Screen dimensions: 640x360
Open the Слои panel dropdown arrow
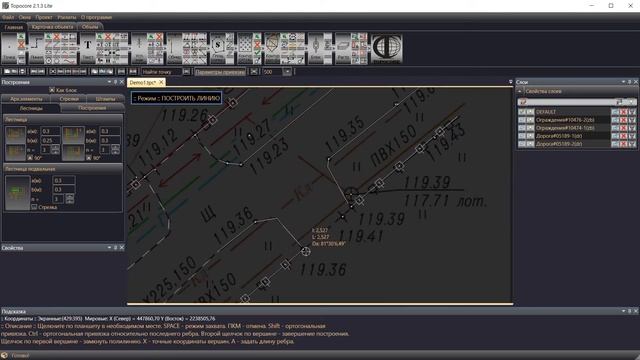click(x=623, y=82)
